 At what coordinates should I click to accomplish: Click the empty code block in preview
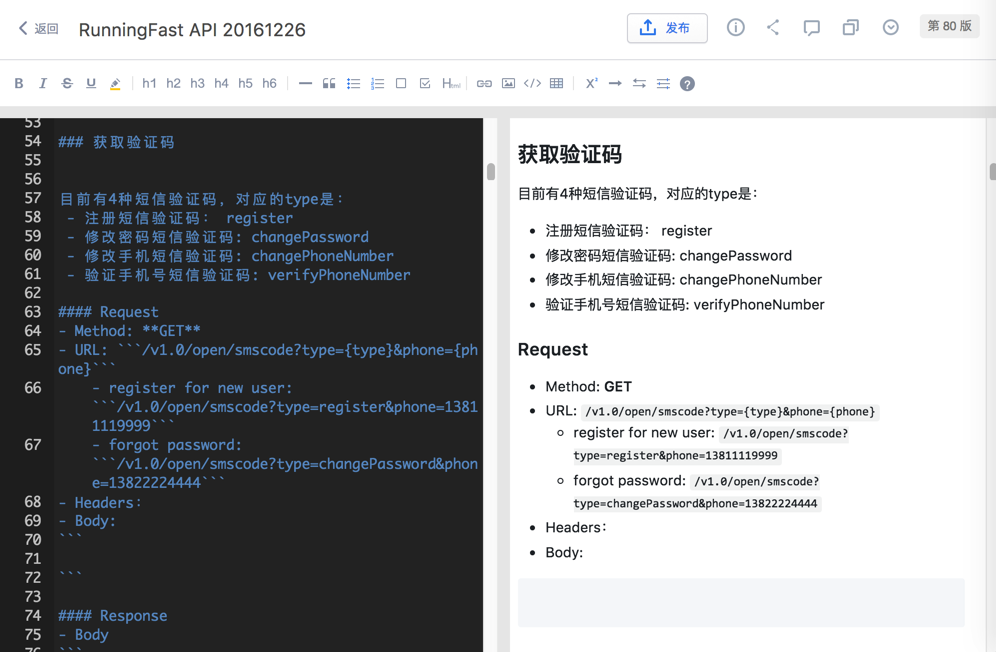coord(741,602)
